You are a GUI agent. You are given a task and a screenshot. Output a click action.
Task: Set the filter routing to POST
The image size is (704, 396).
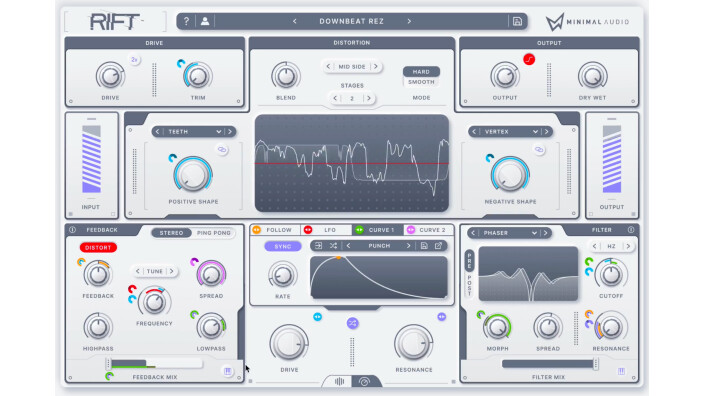tap(469, 285)
